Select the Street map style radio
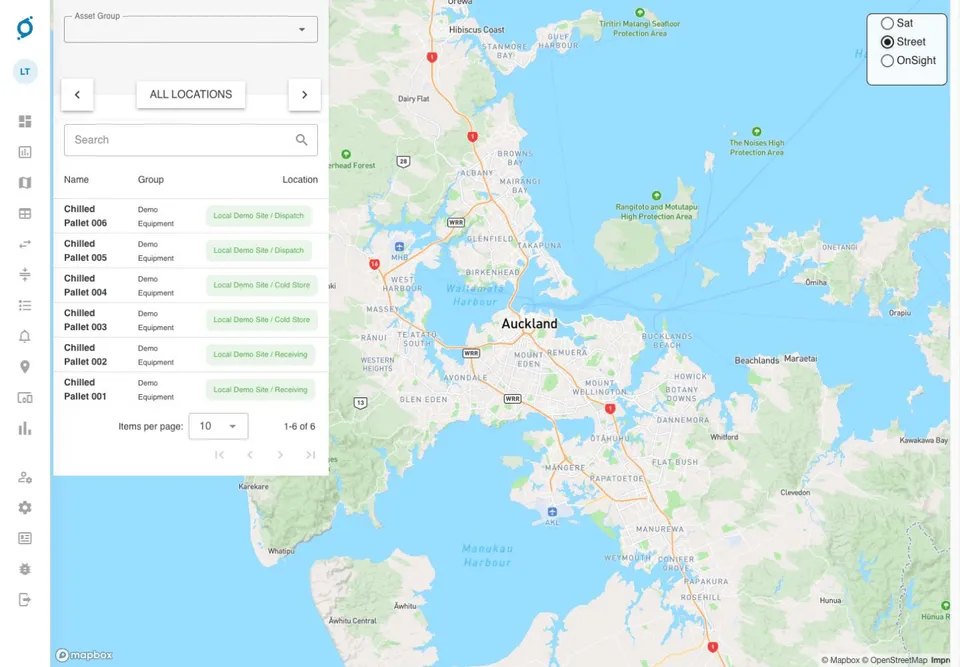Screen dimensions: 960x667 coord(887,42)
